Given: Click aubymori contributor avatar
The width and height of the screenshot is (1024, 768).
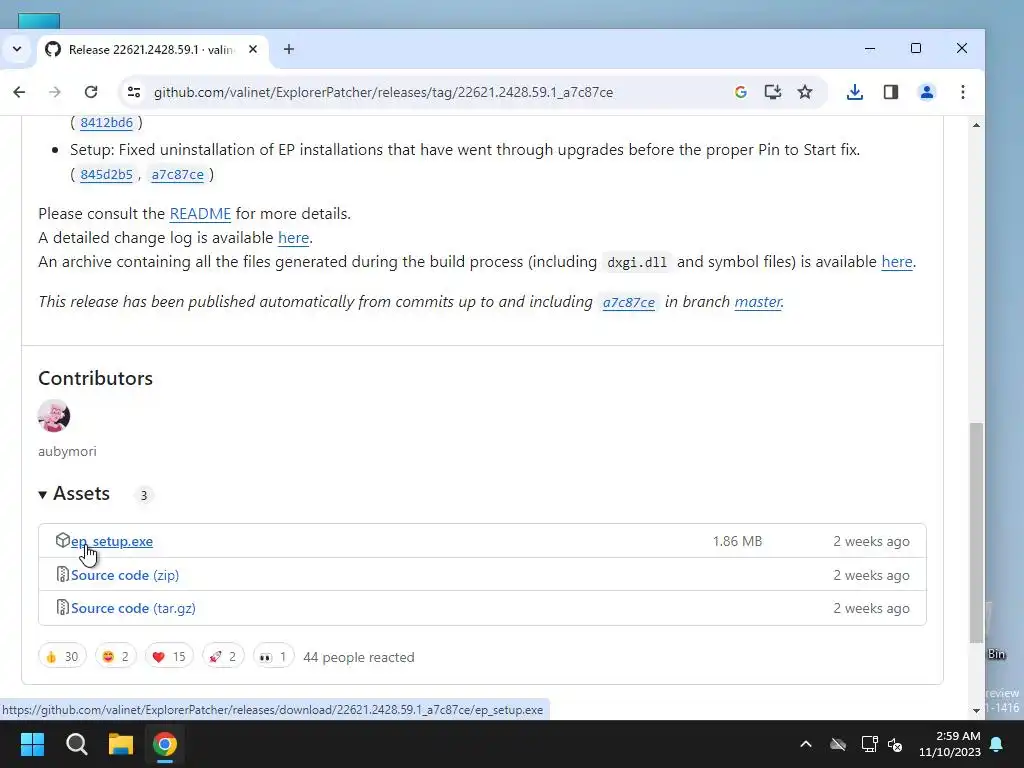Looking at the screenshot, I should [54, 416].
